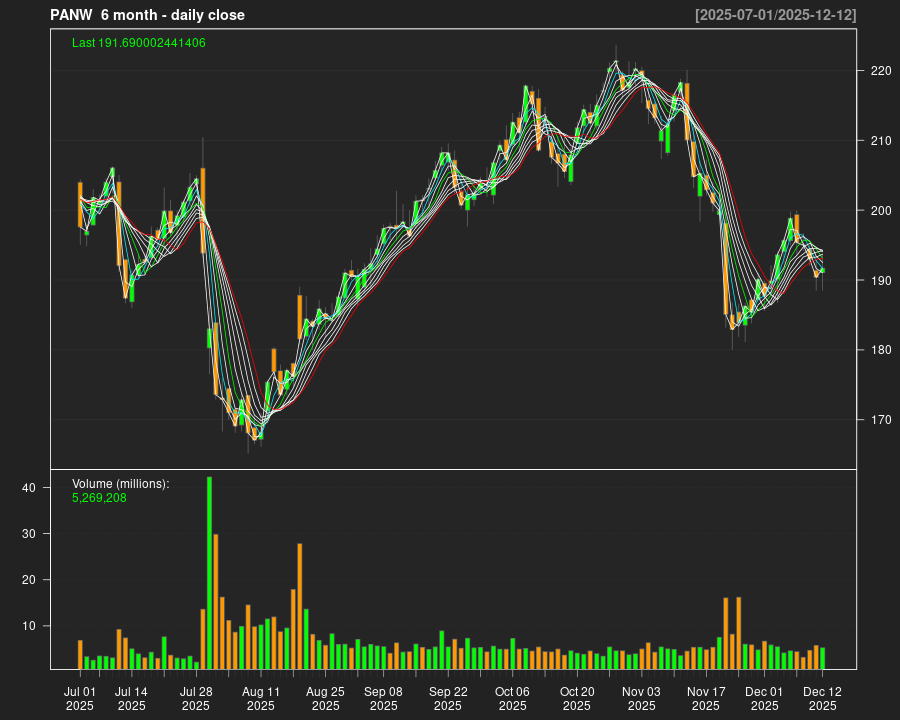Select the 10 volume axis label

click(x=29, y=626)
